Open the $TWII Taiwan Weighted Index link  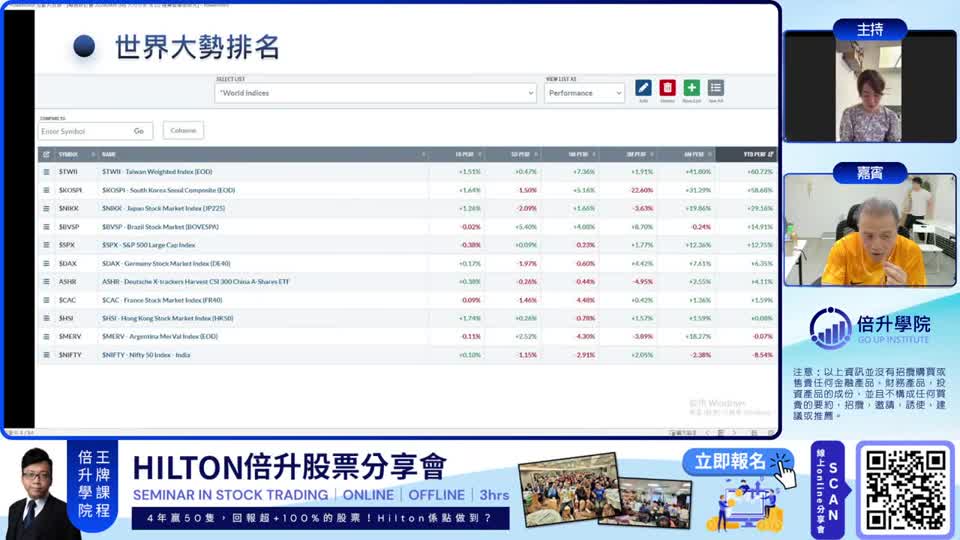157,172
